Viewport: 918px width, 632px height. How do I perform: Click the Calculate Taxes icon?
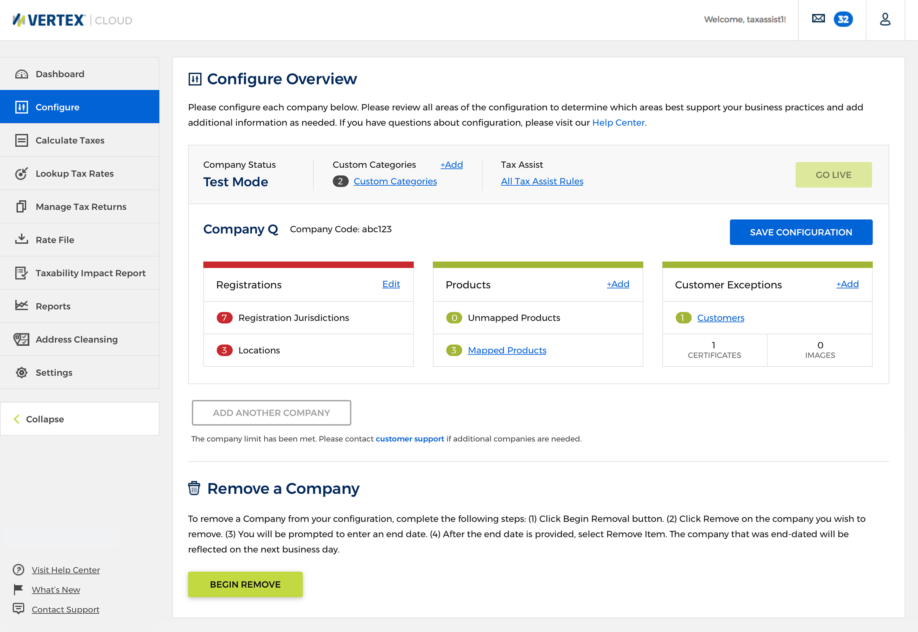point(22,140)
